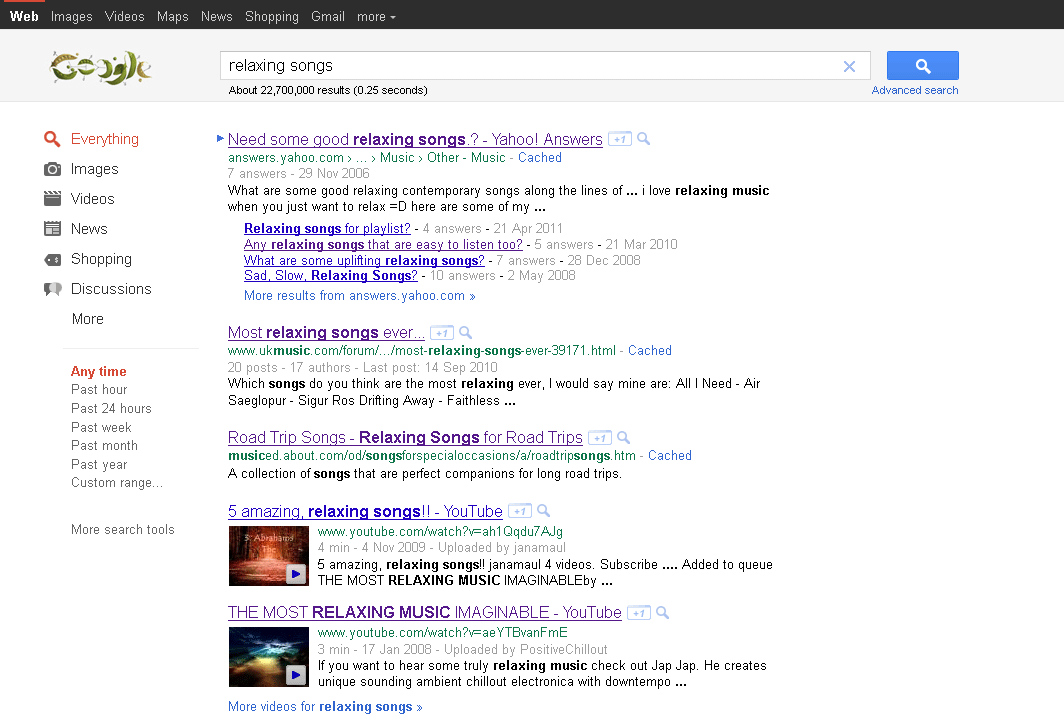Click the Google doodle logo
The height and width of the screenshot is (725, 1064).
100,67
